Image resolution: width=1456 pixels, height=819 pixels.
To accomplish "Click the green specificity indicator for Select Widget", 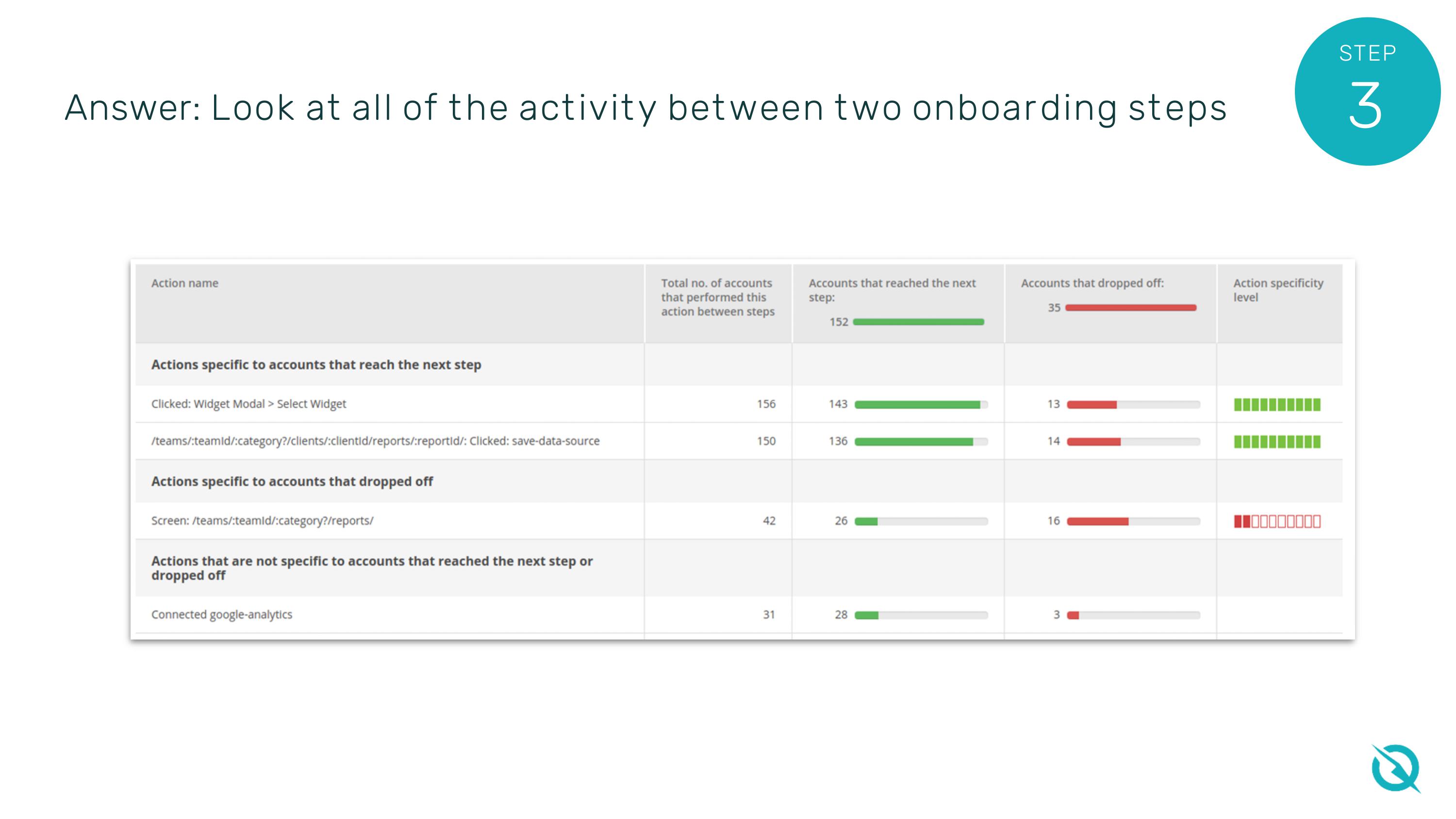I will (1276, 405).
